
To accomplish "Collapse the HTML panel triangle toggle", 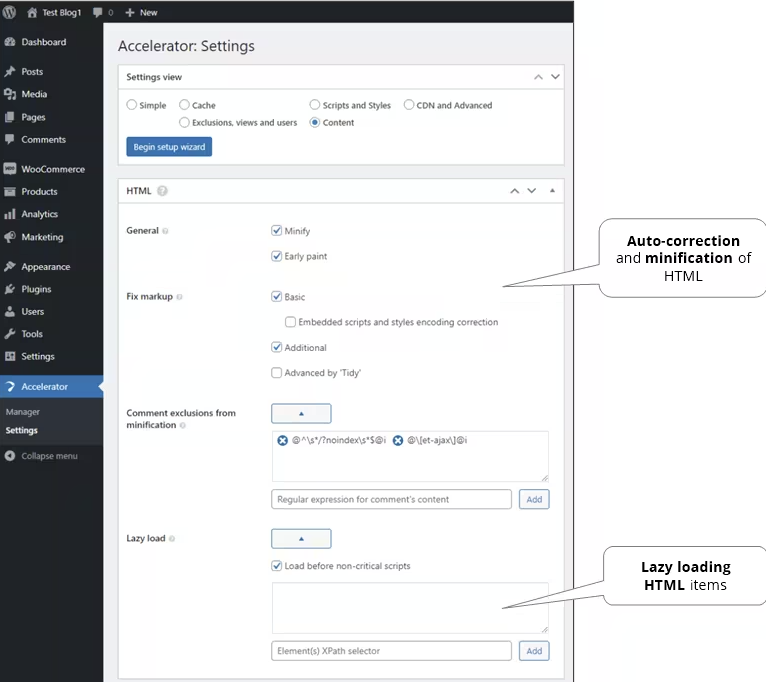I will 553,191.
